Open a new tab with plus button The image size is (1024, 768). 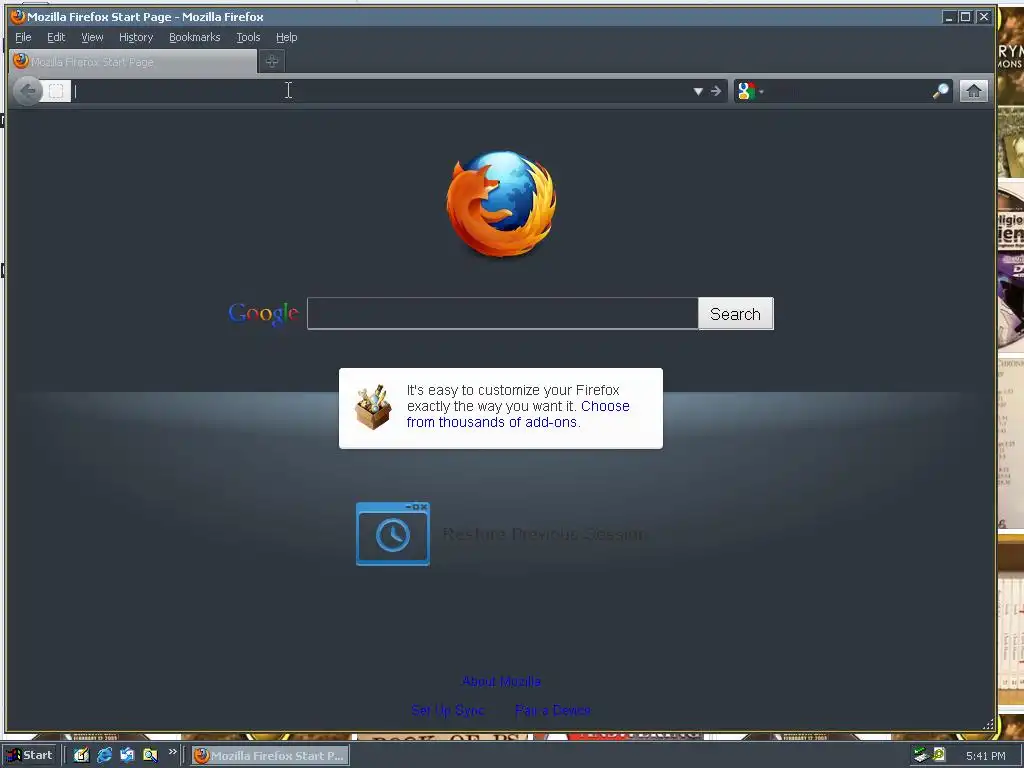click(x=272, y=61)
